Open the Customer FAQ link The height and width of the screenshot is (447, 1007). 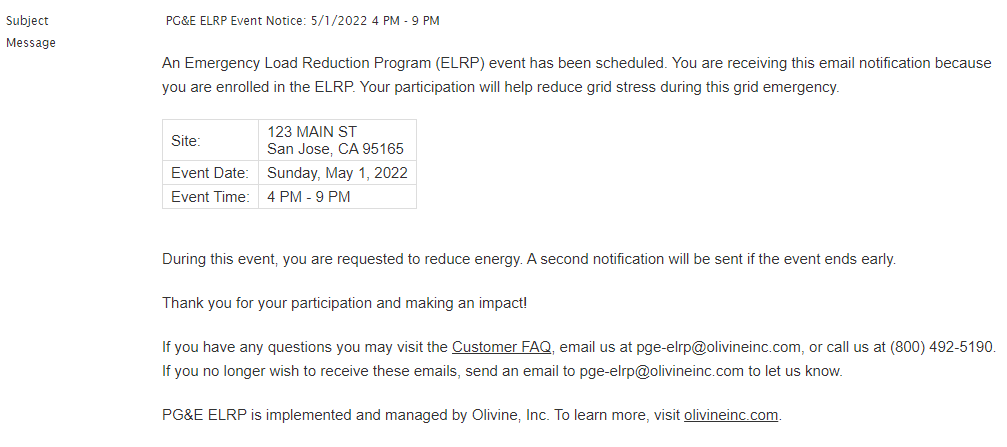point(501,347)
